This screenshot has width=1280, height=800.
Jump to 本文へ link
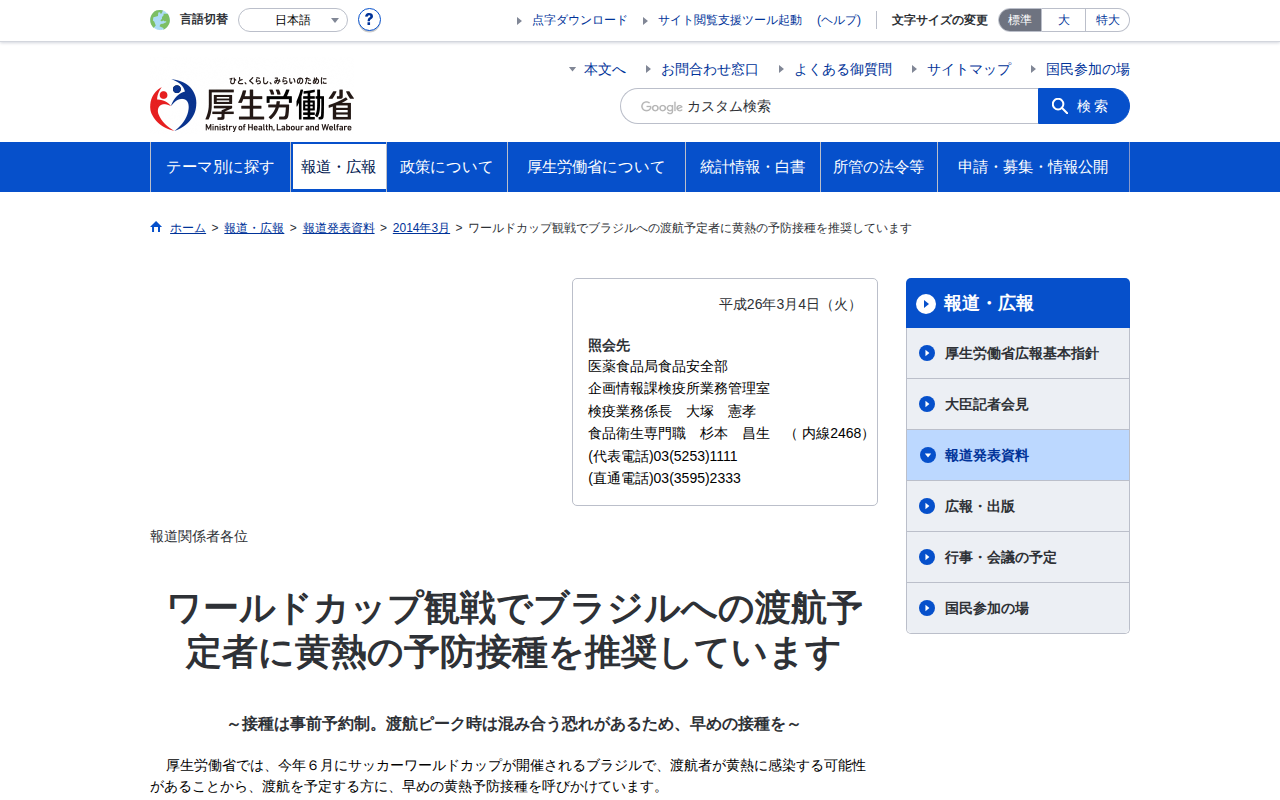click(x=605, y=69)
